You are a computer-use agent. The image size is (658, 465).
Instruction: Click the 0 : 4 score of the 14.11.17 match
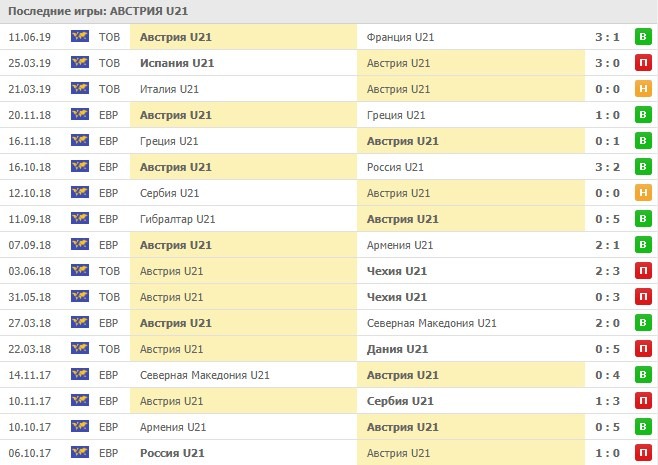pyautogui.click(x=606, y=375)
